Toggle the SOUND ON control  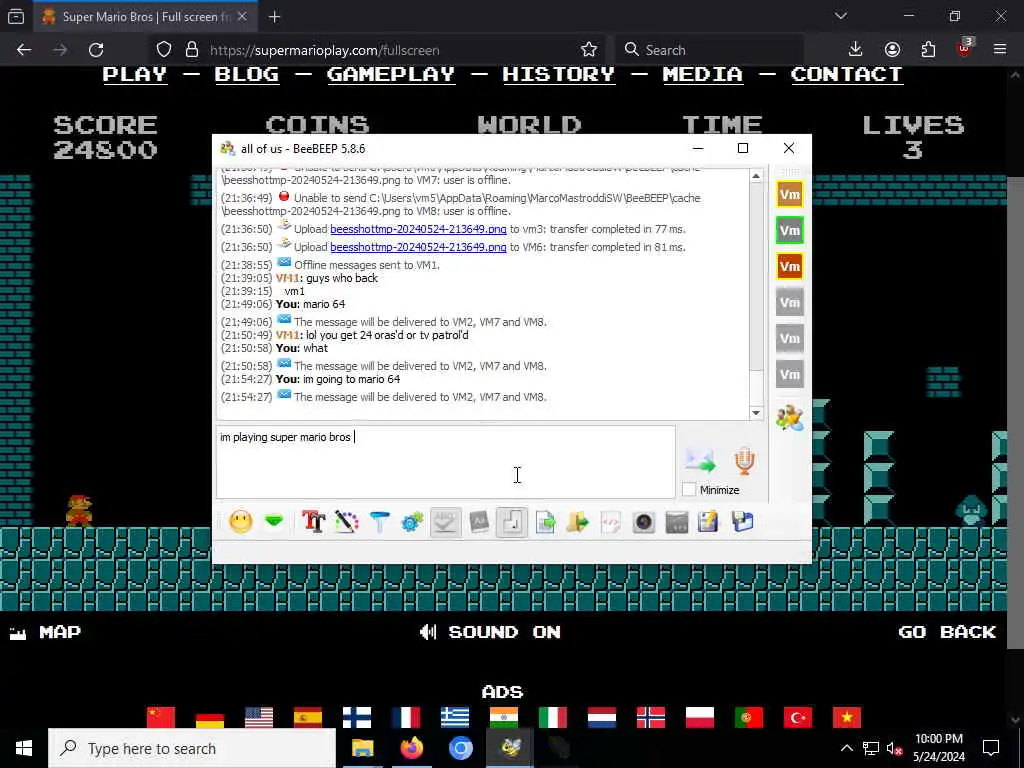tap(490, 632)
